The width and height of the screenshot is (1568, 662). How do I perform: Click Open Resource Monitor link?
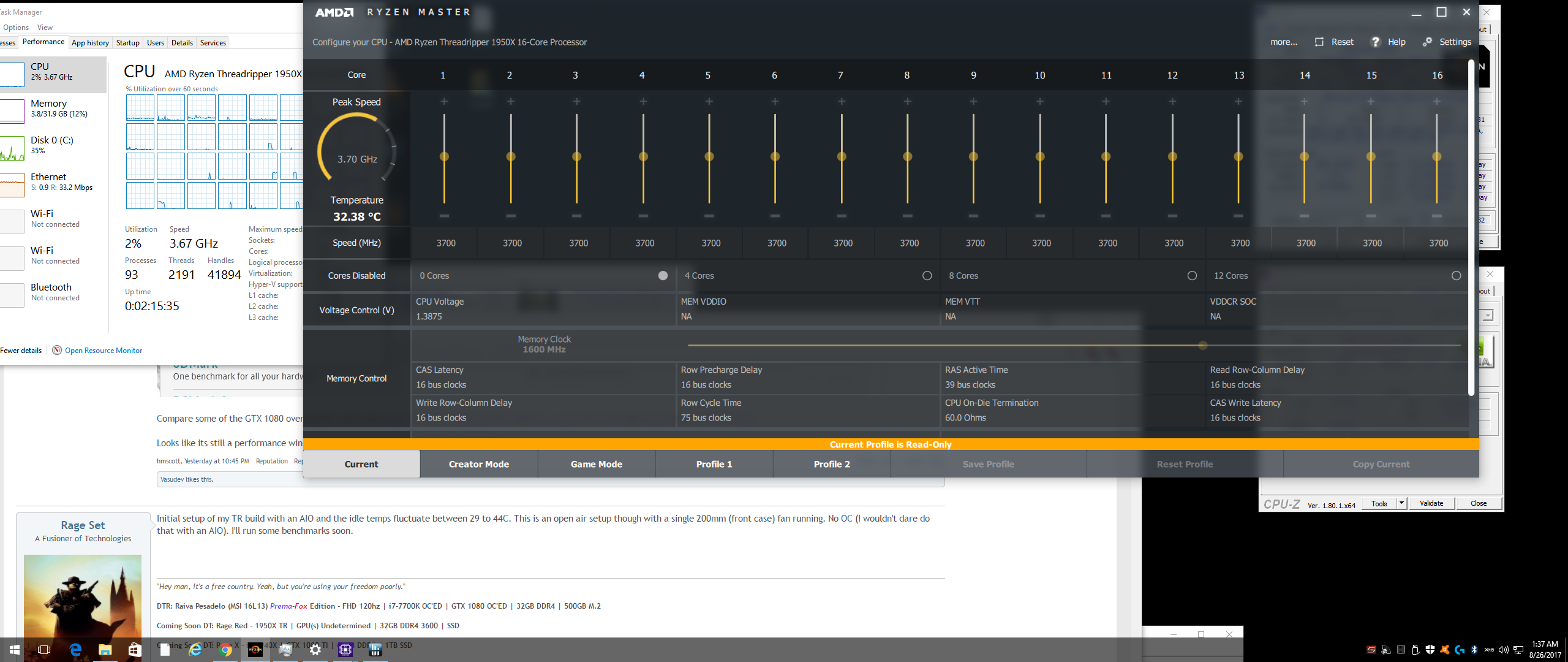coord(104,351)
